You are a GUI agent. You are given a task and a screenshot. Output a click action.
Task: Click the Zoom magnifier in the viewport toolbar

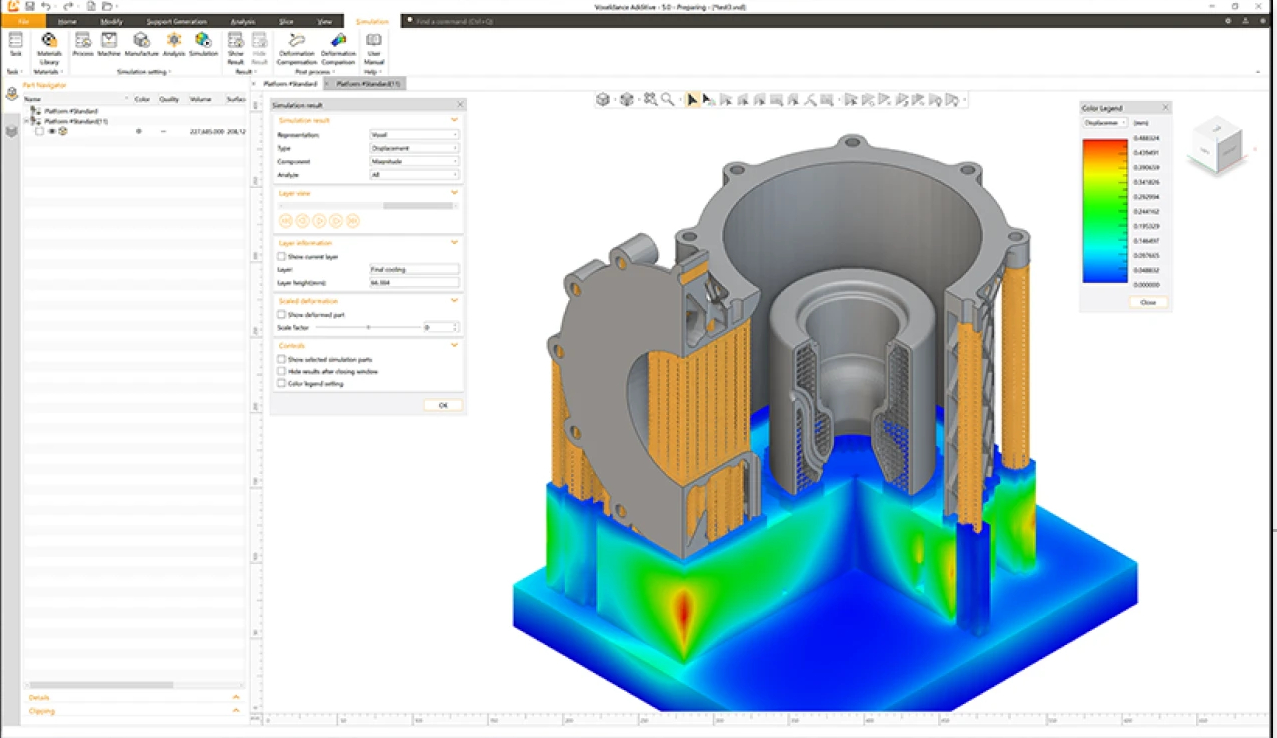pyautogui.click(x=667, y=100)
